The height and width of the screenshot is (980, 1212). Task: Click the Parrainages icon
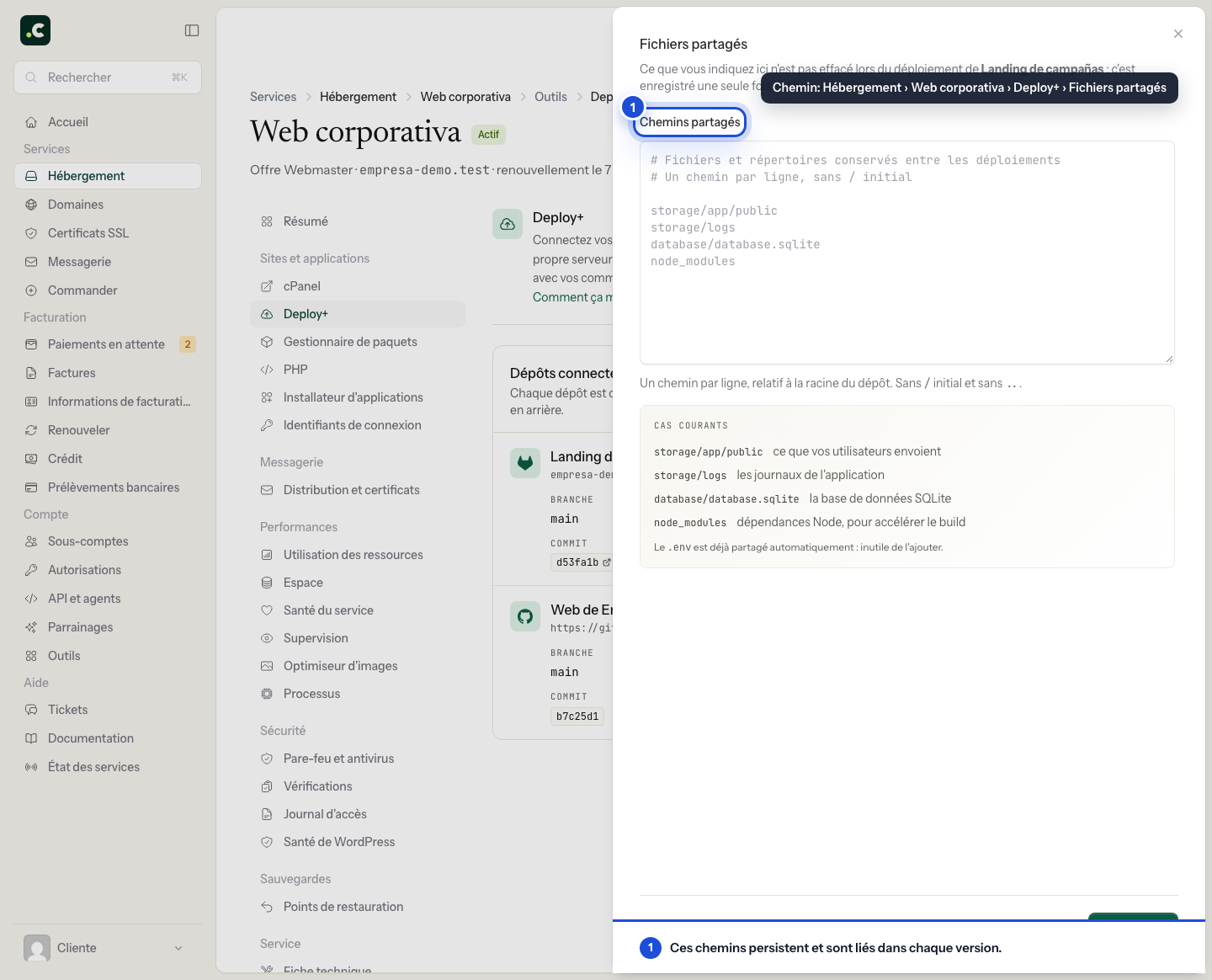coord(31,627)
